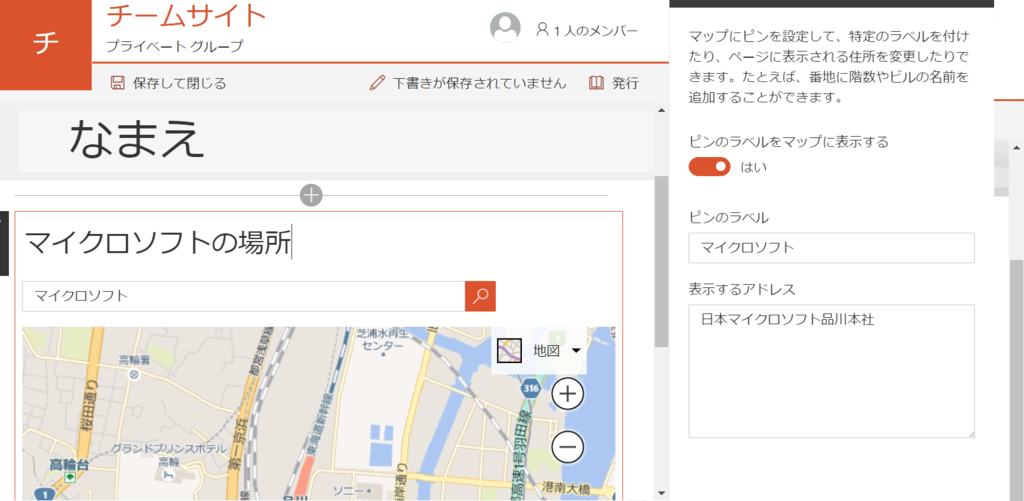Screen dimensions: 1024x501
Task: Click the route 316 marker on map
Action: [530, 389]
